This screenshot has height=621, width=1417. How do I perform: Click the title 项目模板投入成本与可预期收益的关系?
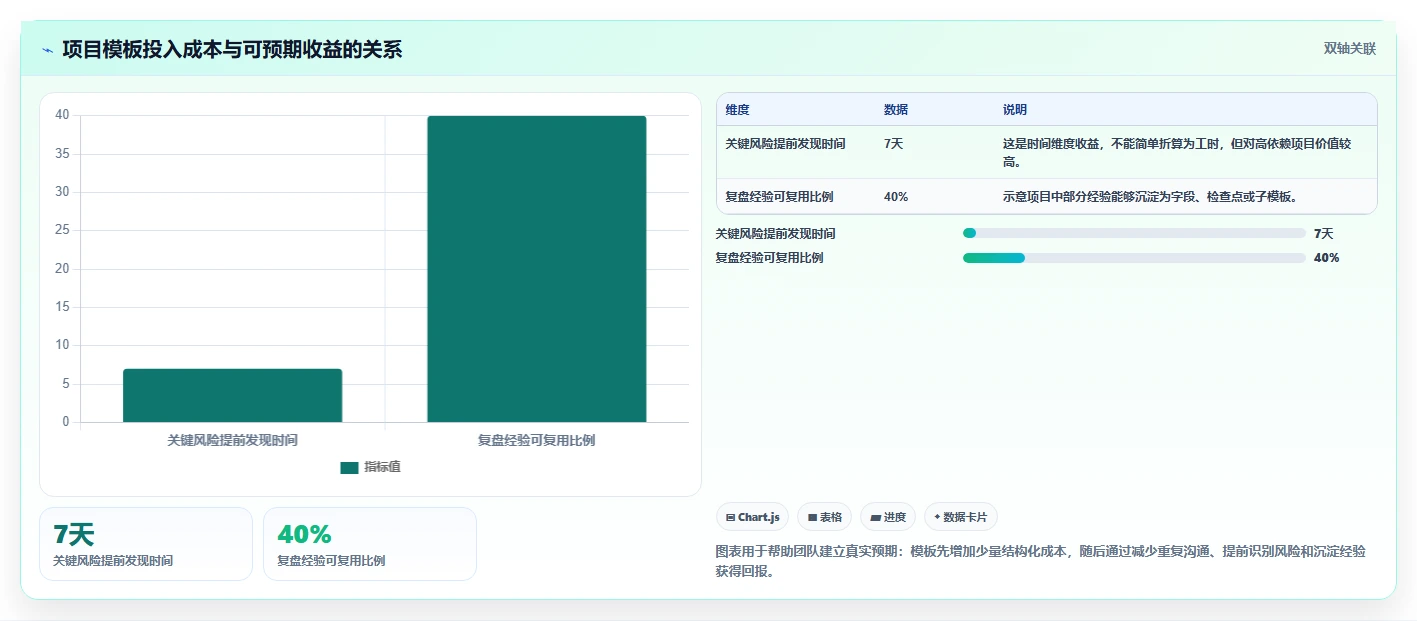[232, 49]
